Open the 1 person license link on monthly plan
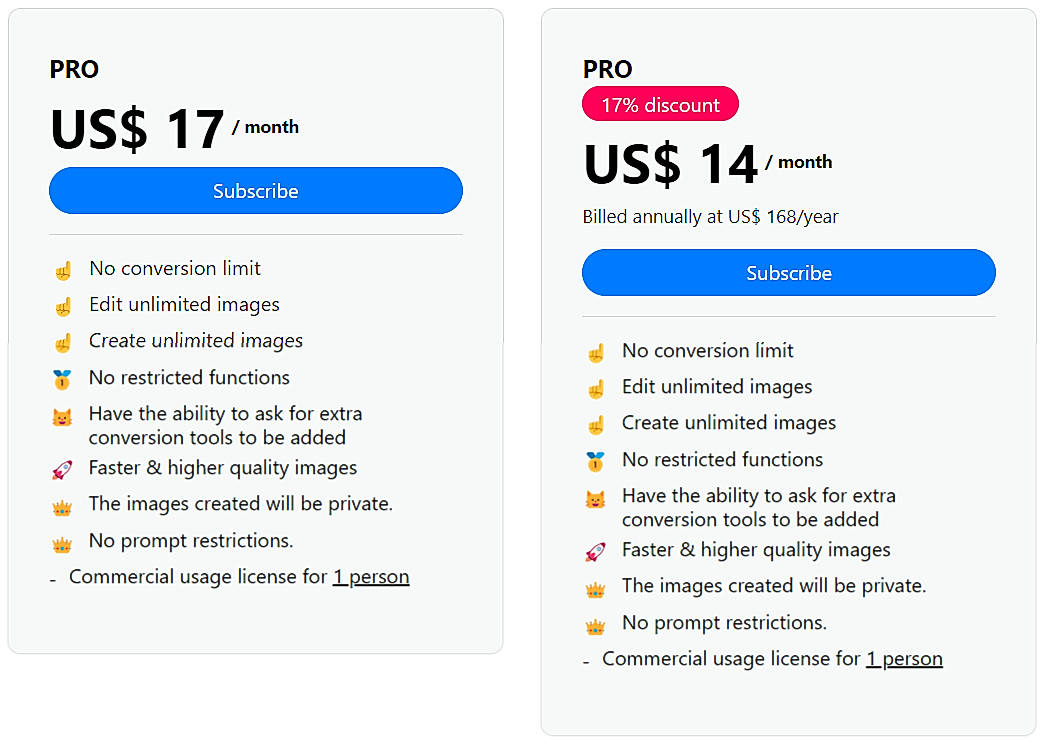 371,576
